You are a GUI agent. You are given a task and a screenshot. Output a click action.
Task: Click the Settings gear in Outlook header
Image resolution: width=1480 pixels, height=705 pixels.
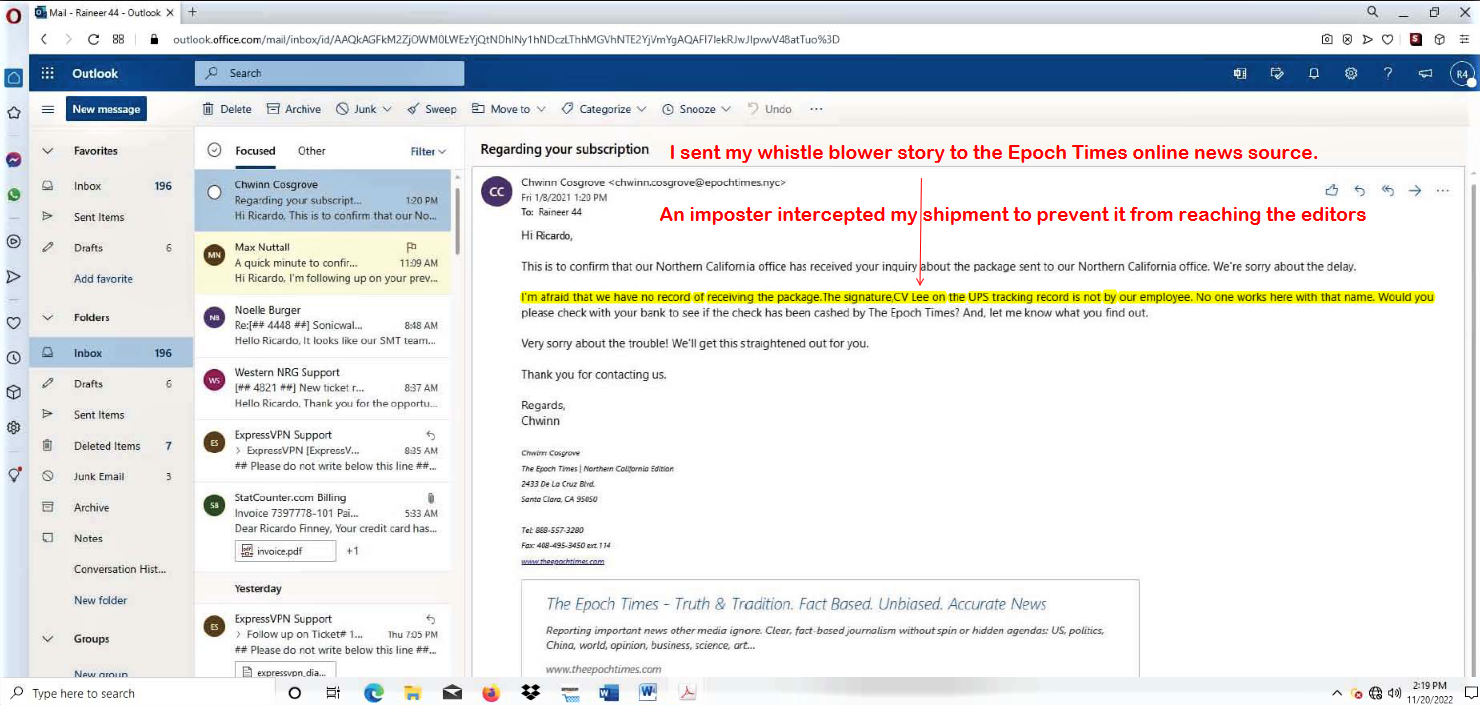point(1351,73)
